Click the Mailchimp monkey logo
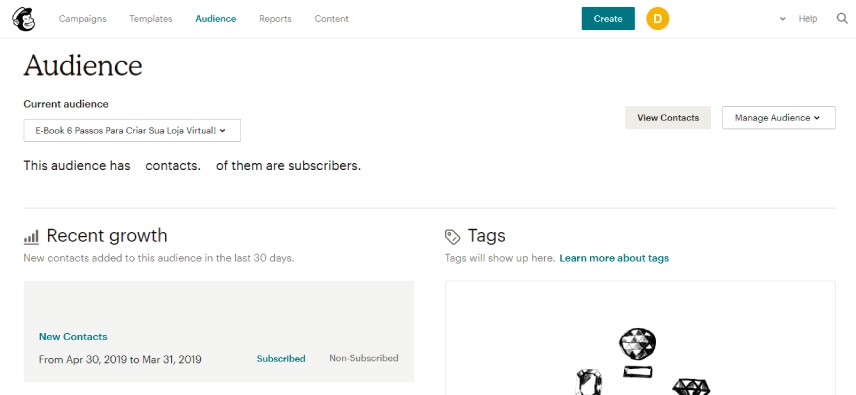The height and width of the screenshot is (395, 856). (x=23, y=19)
